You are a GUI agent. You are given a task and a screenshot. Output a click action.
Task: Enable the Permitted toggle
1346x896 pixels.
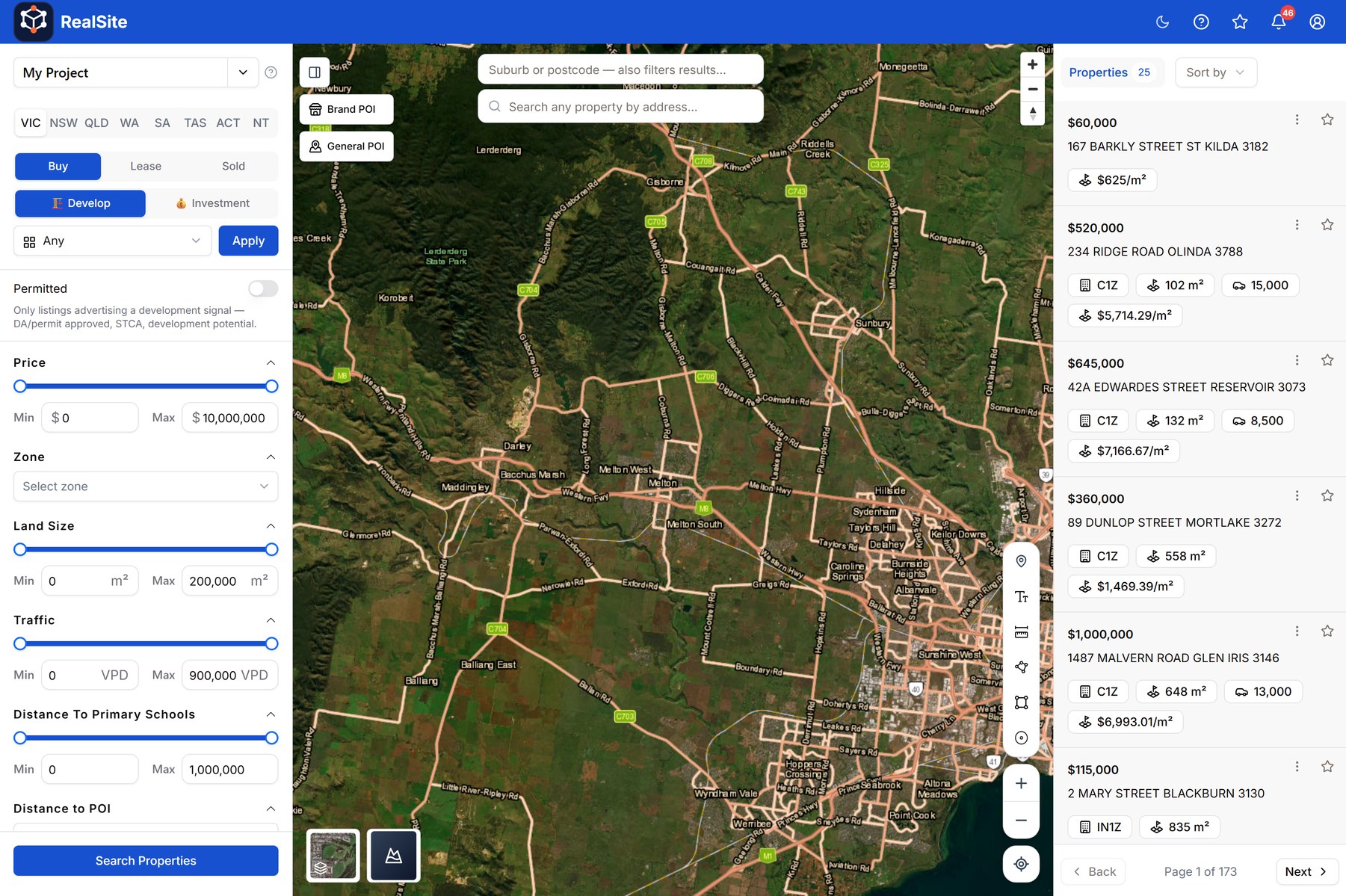click(263, 288)
